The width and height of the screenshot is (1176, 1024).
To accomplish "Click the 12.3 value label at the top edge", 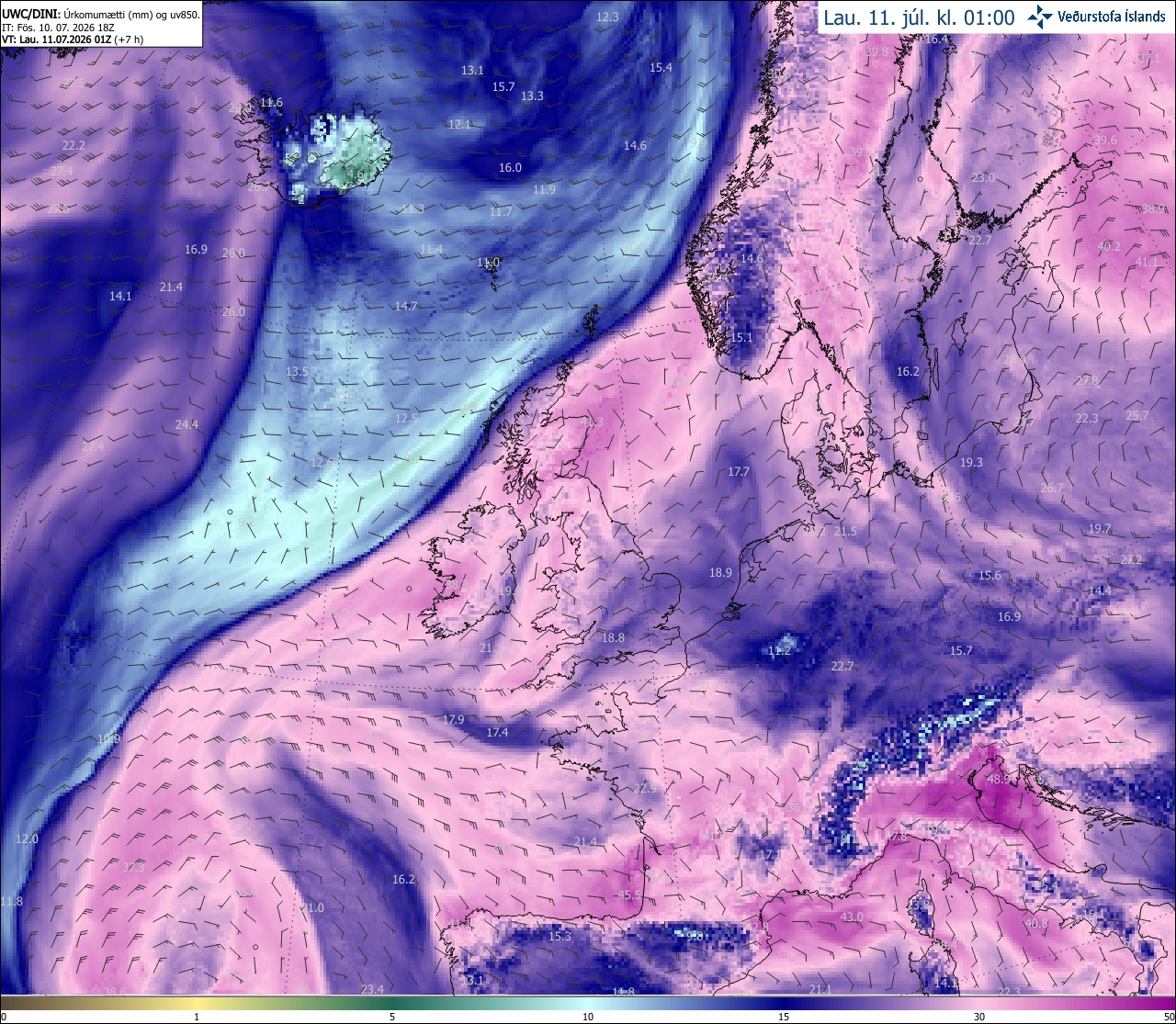I will pos(607,17).
